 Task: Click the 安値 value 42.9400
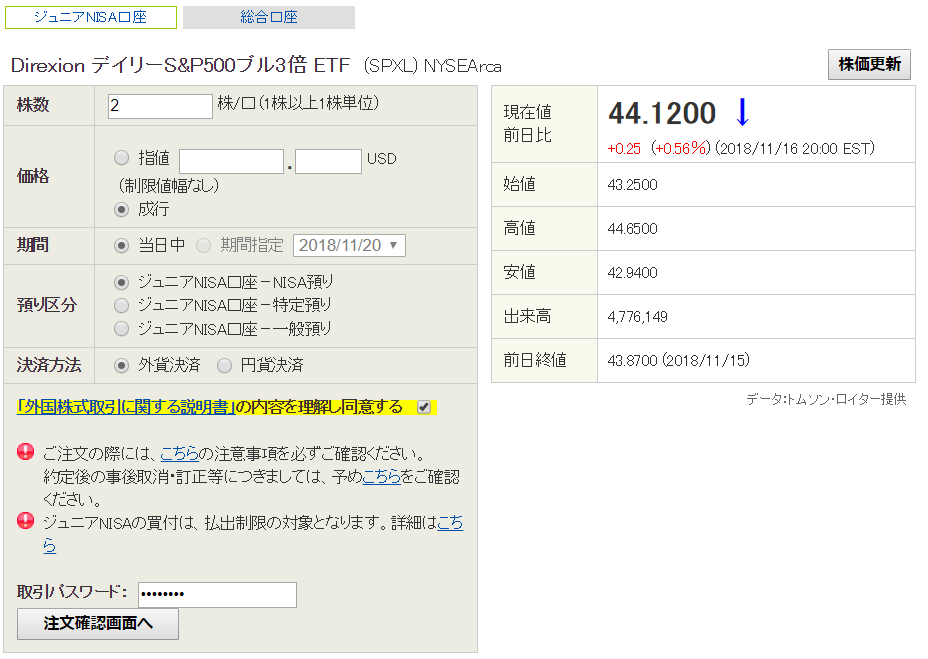tap(632, 273)
